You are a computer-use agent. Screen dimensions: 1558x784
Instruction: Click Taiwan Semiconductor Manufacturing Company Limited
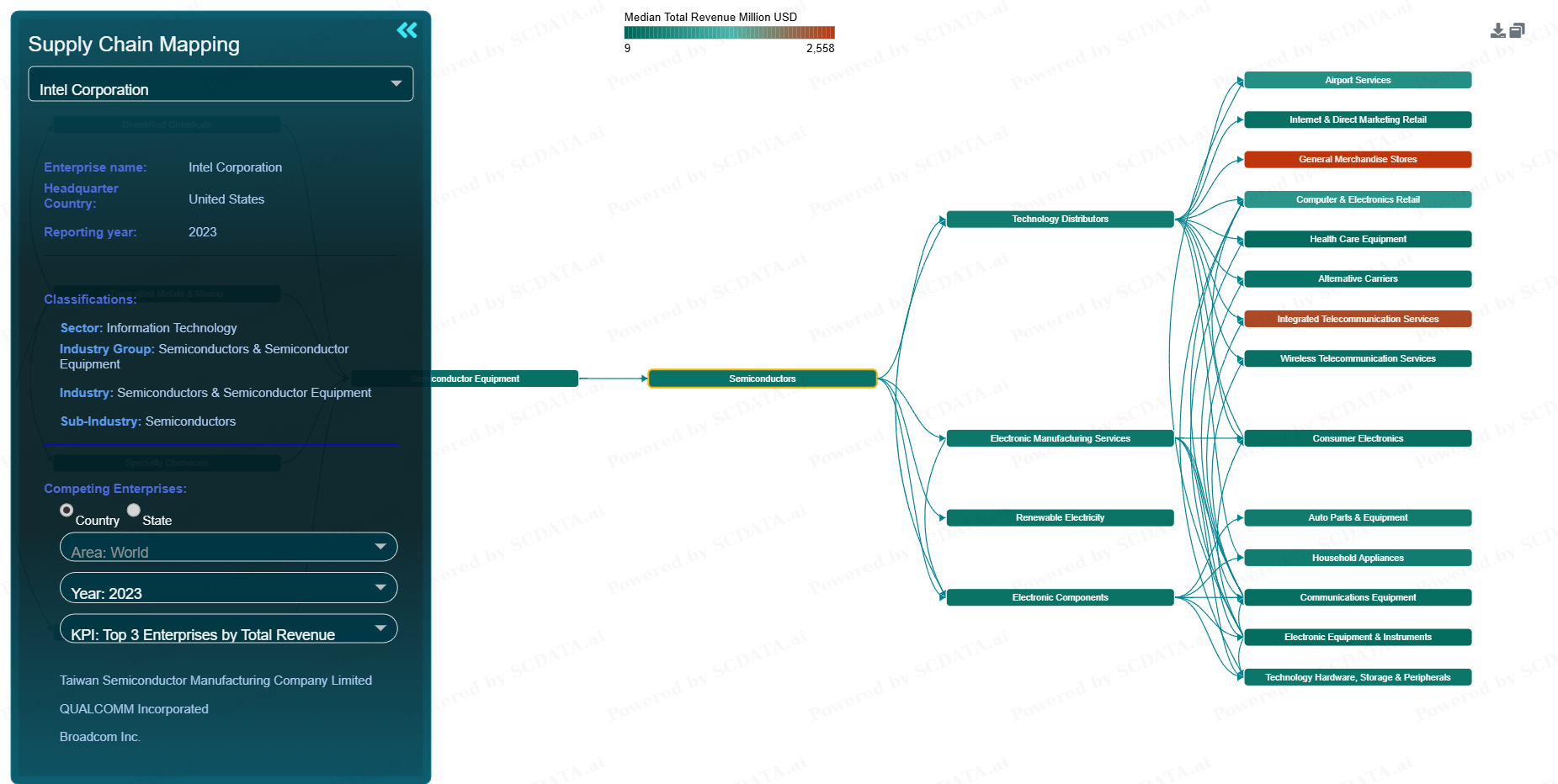click(x=215, y=681)
